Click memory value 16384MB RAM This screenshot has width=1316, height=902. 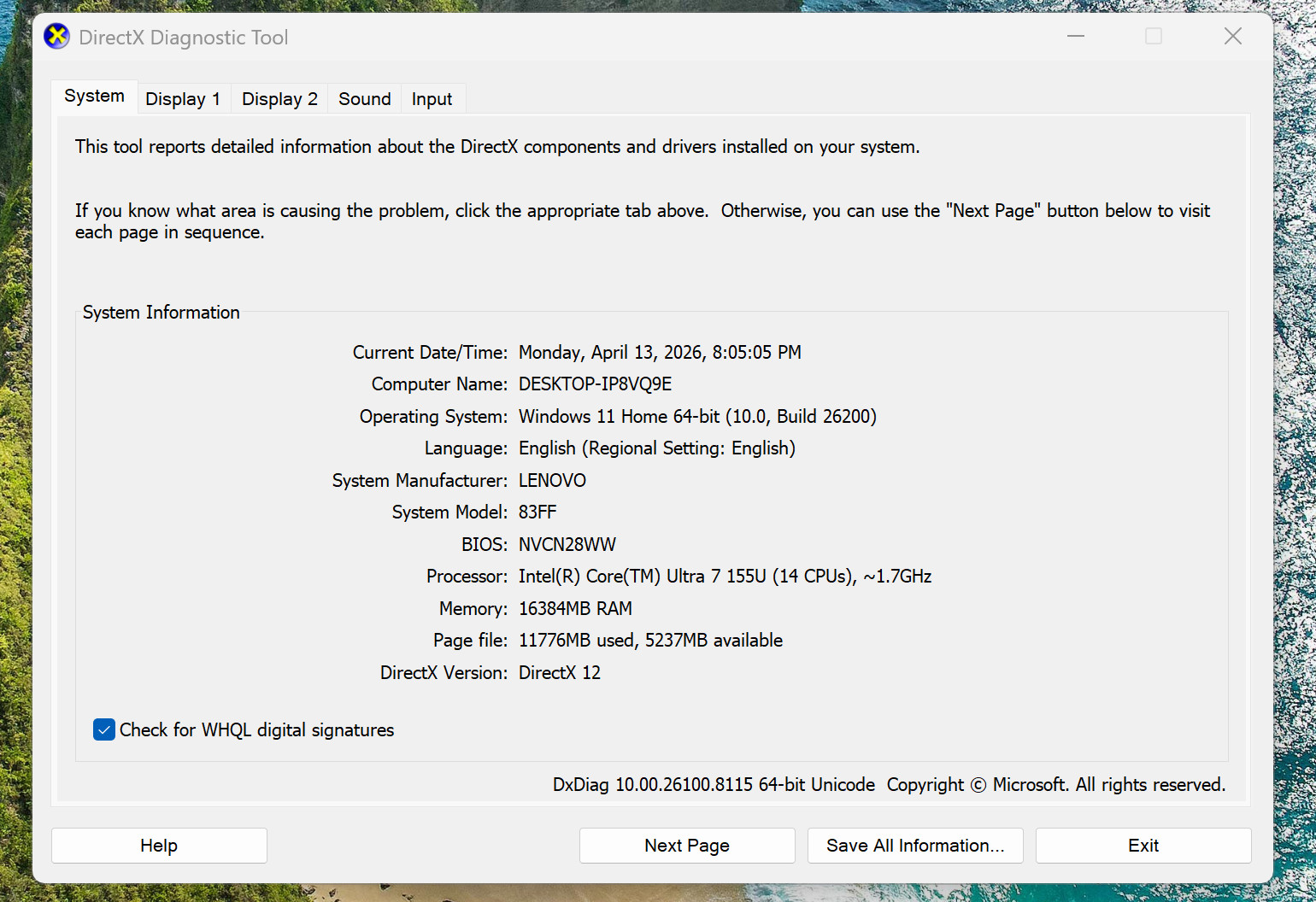[x=575, y=609]
